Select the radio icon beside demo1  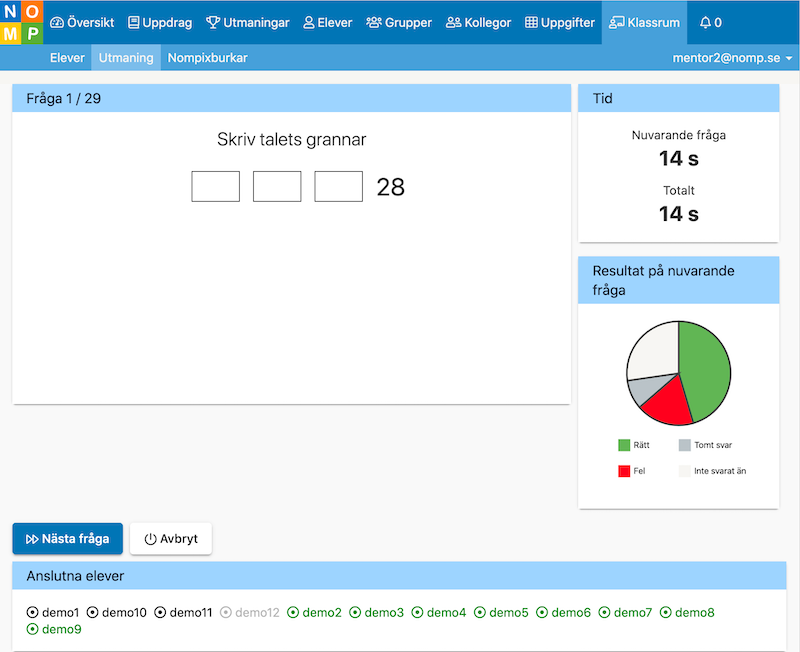click(32, 612)
